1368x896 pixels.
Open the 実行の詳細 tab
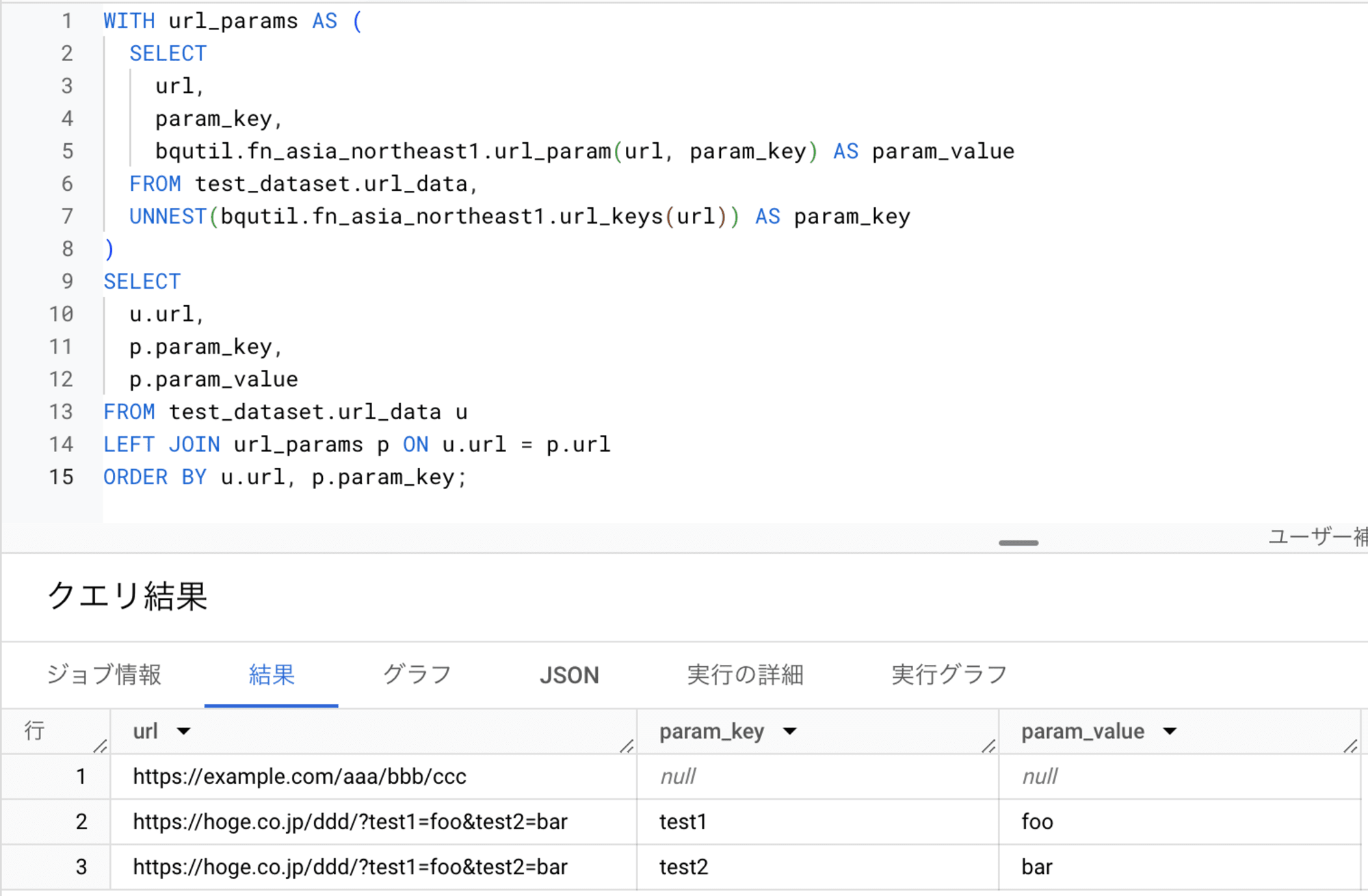[x=745, y=674]
